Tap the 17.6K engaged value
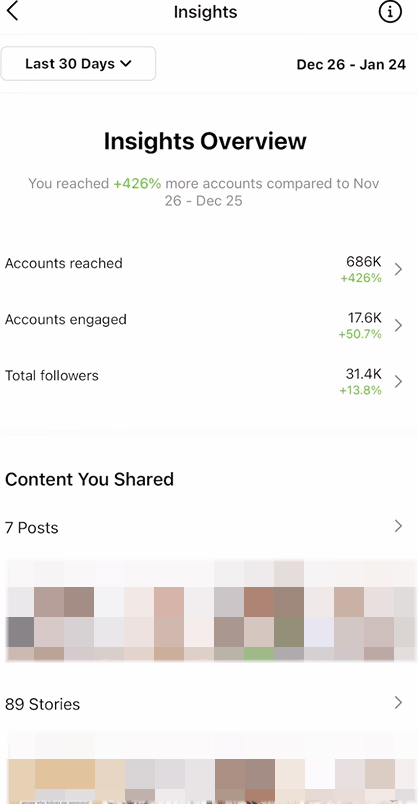The image size is (418, 804). [x=364, y=317]
